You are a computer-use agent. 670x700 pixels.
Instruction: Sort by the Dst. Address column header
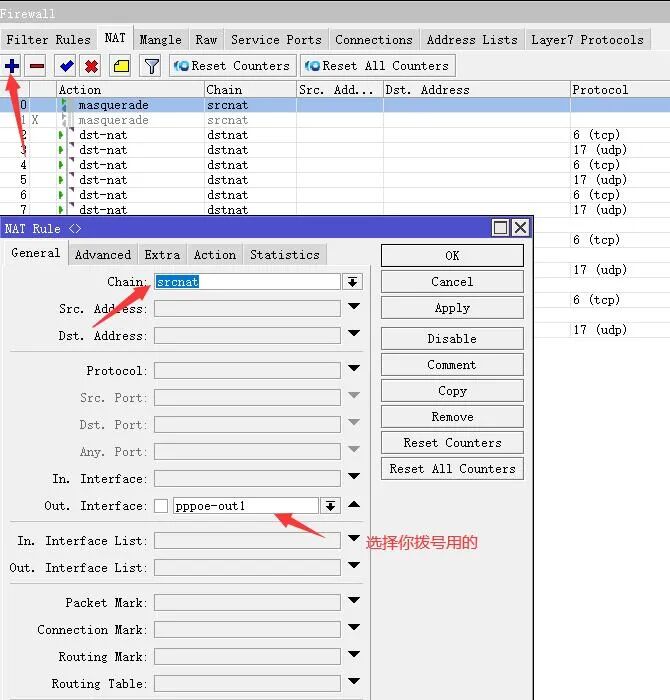tap(477, 90)
